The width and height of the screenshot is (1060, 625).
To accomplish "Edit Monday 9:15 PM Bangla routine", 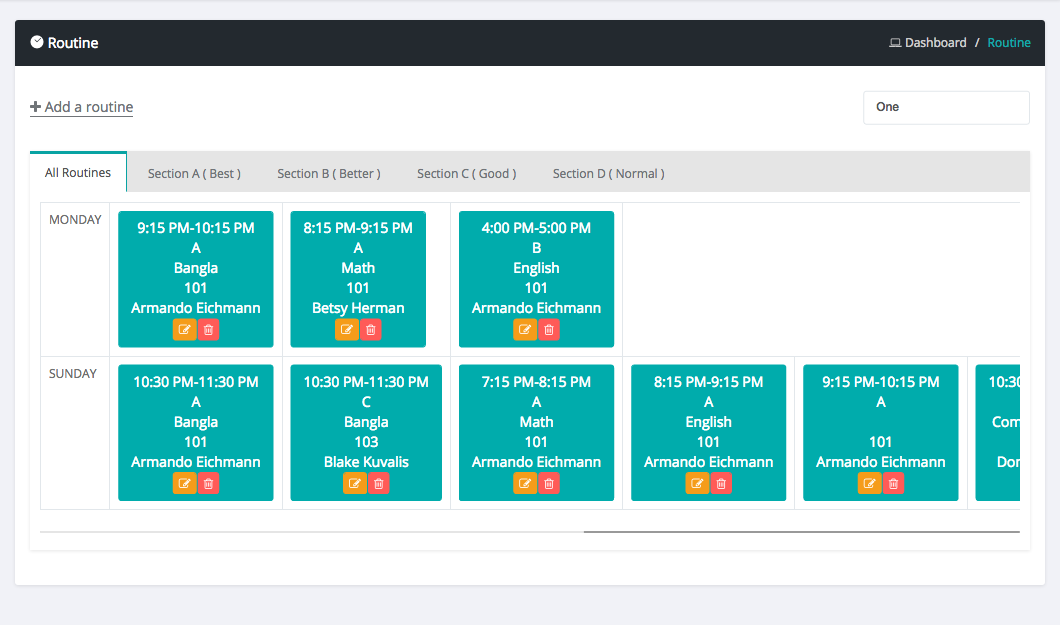I will [x=184, y=330].
